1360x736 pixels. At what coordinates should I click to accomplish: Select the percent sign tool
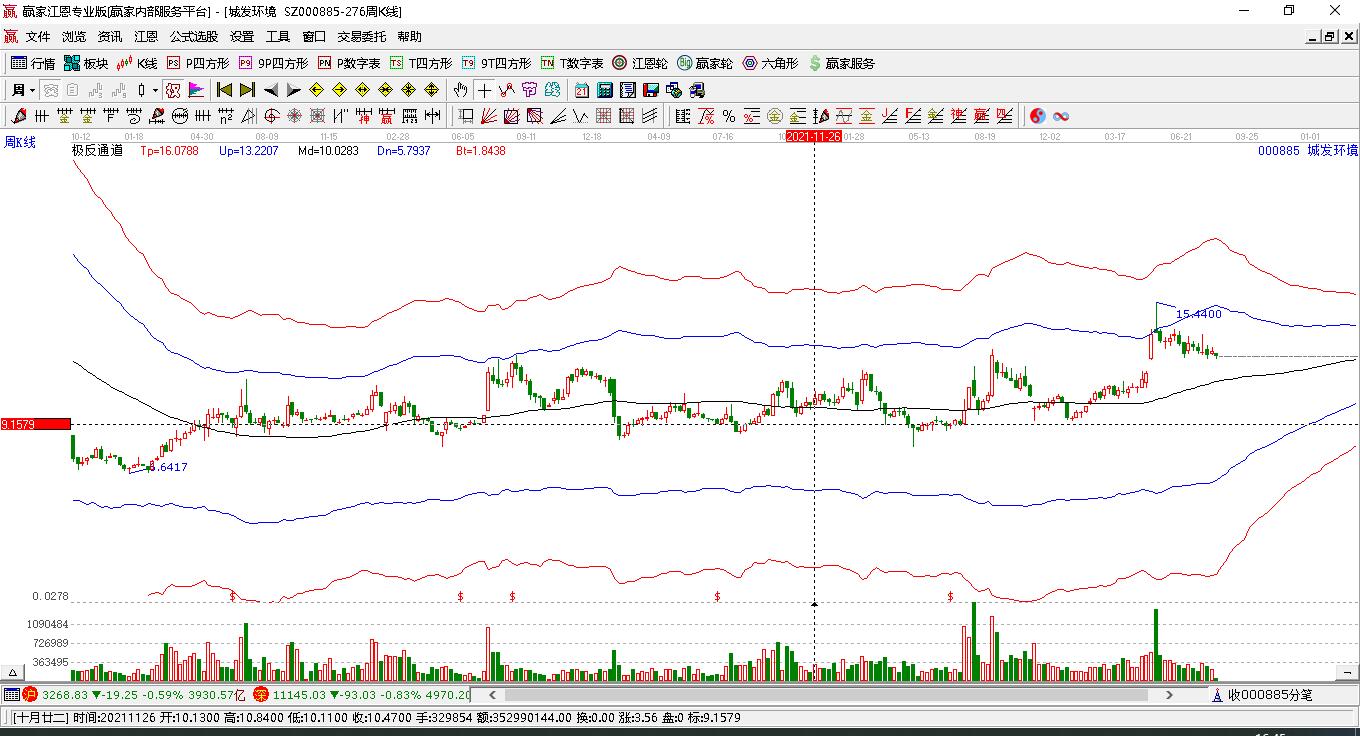pos(729,116)
